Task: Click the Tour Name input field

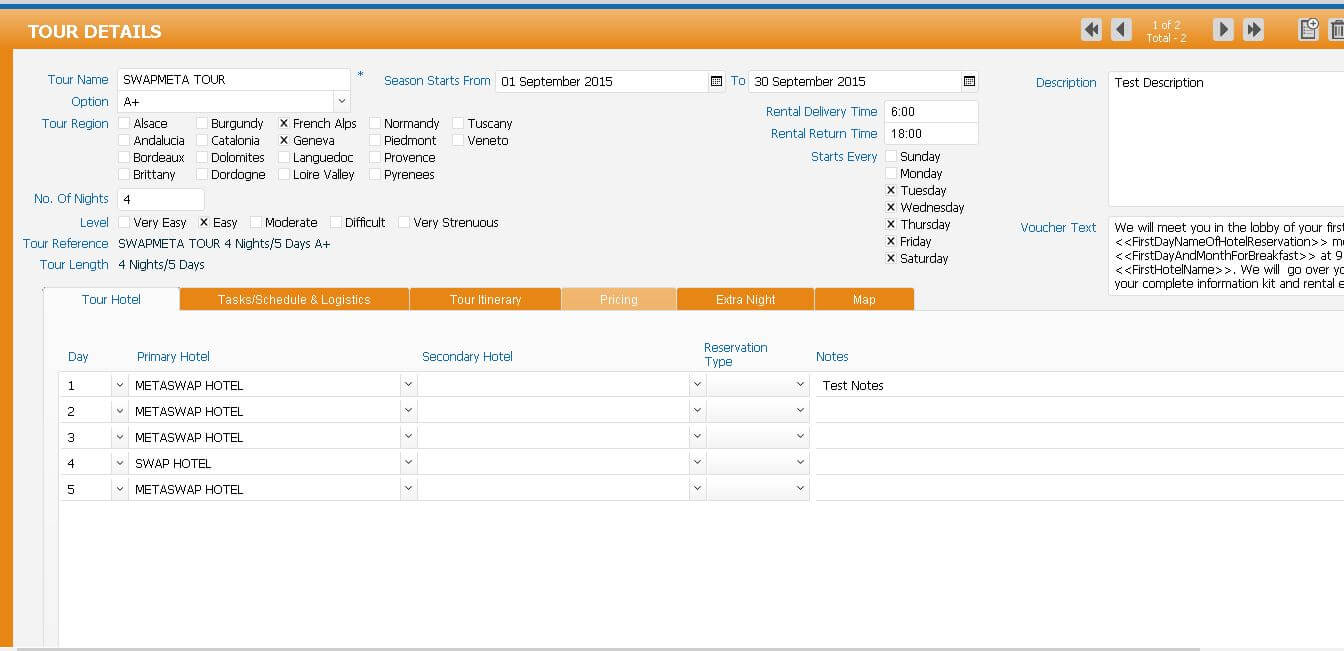Action: (233, 80)
